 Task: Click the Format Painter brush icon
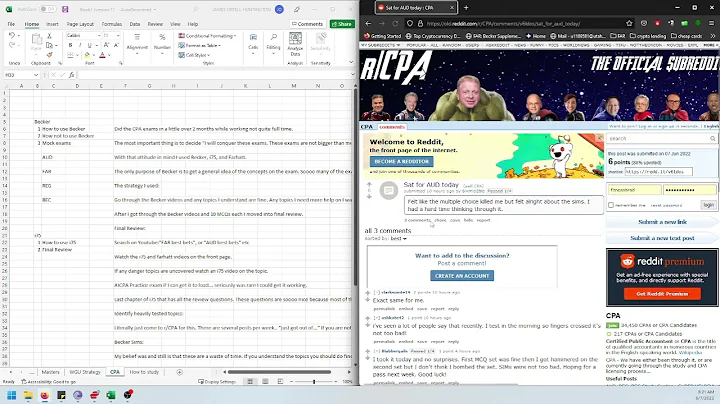tap(49, 55)
